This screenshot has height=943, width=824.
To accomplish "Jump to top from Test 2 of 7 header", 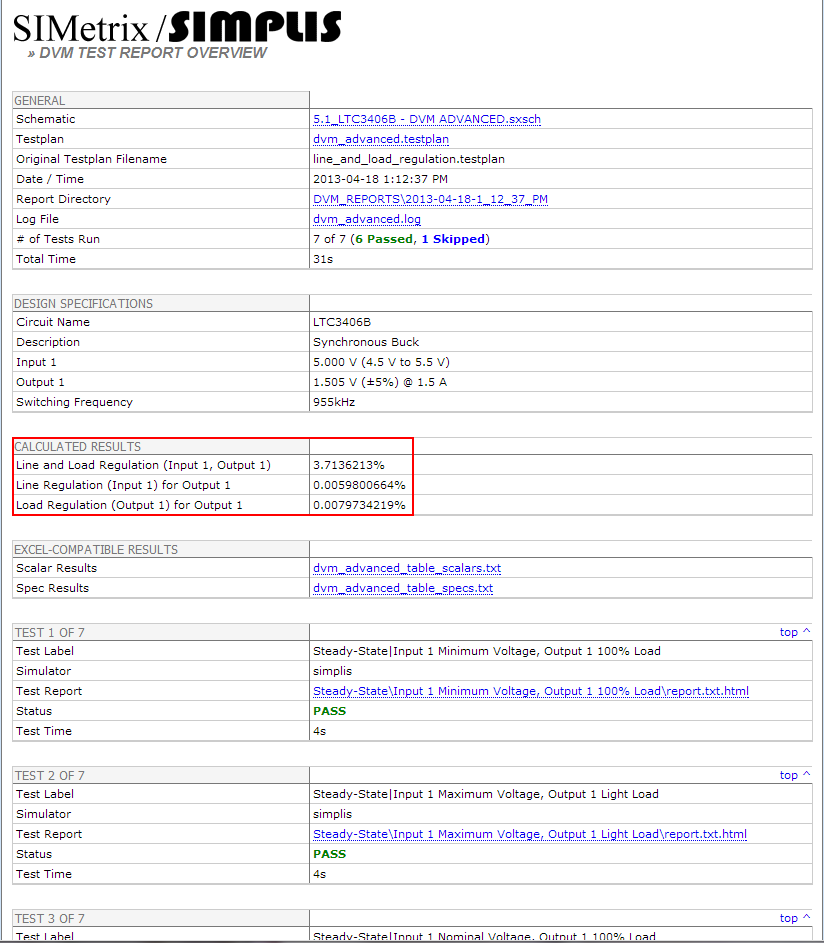I will 795,775.
